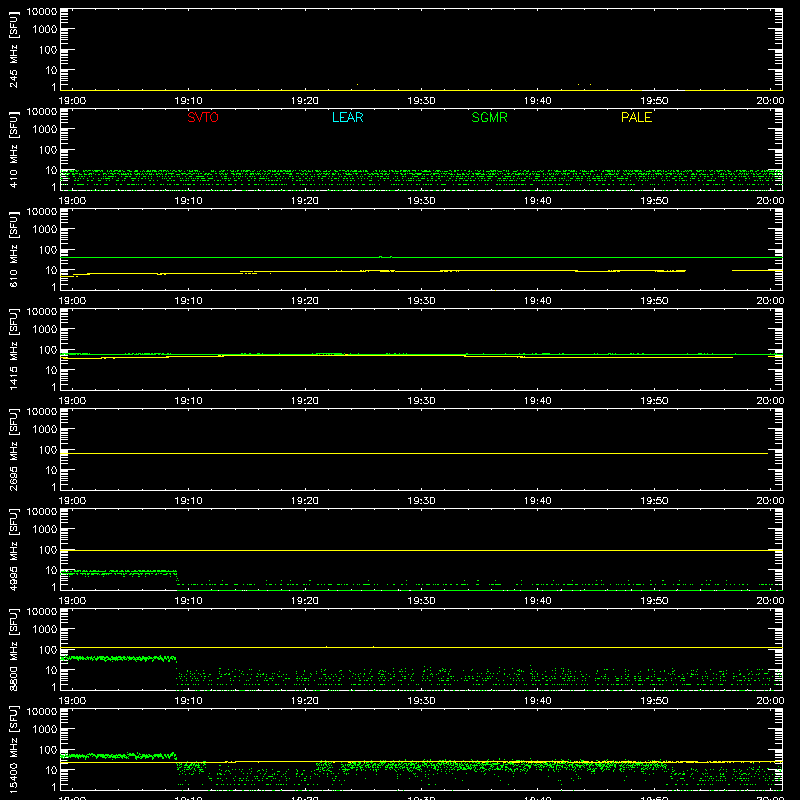Select the 610 MHz [SFU] axis label

click(14, 250)
